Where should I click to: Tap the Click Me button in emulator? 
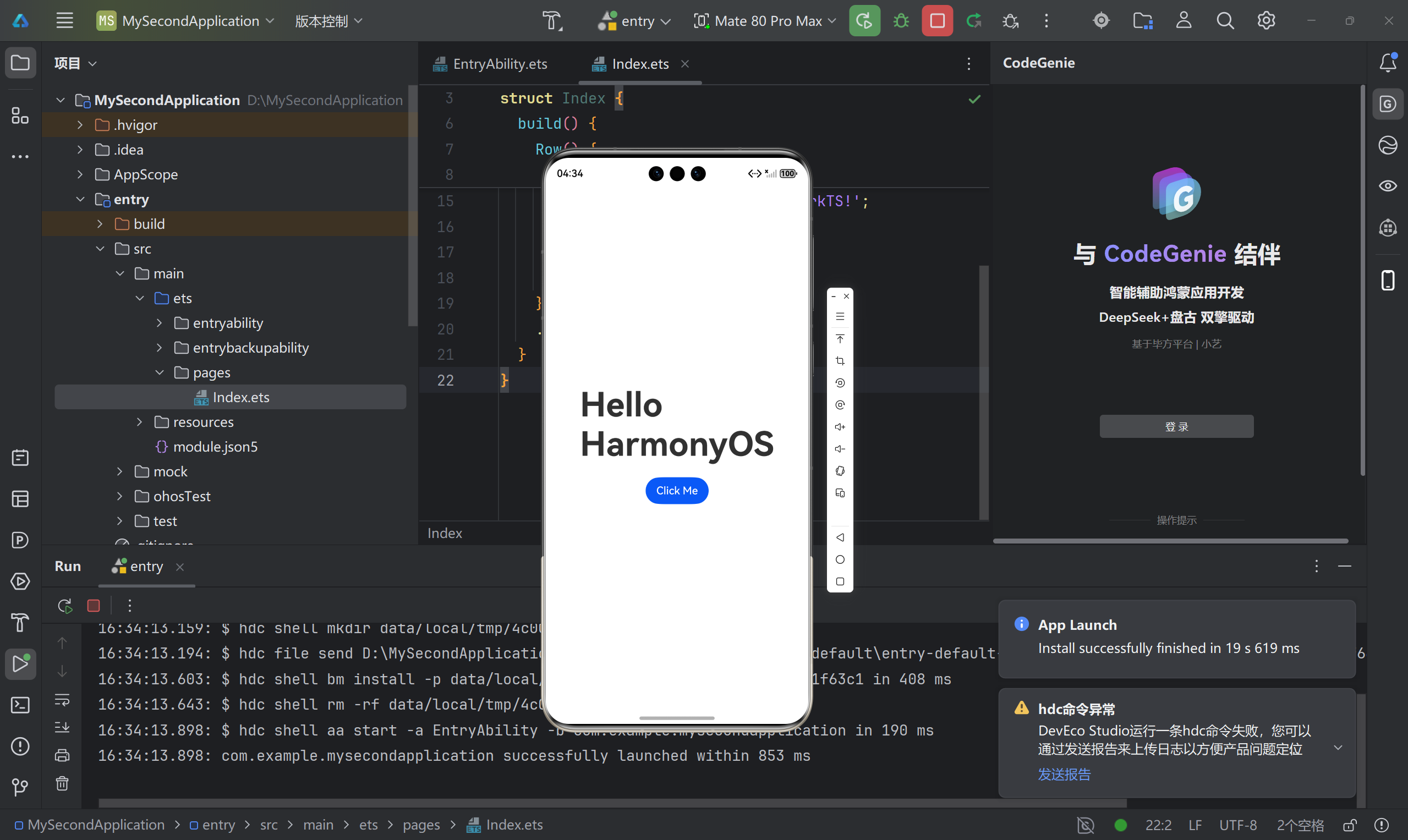click(x=677, y=491)
